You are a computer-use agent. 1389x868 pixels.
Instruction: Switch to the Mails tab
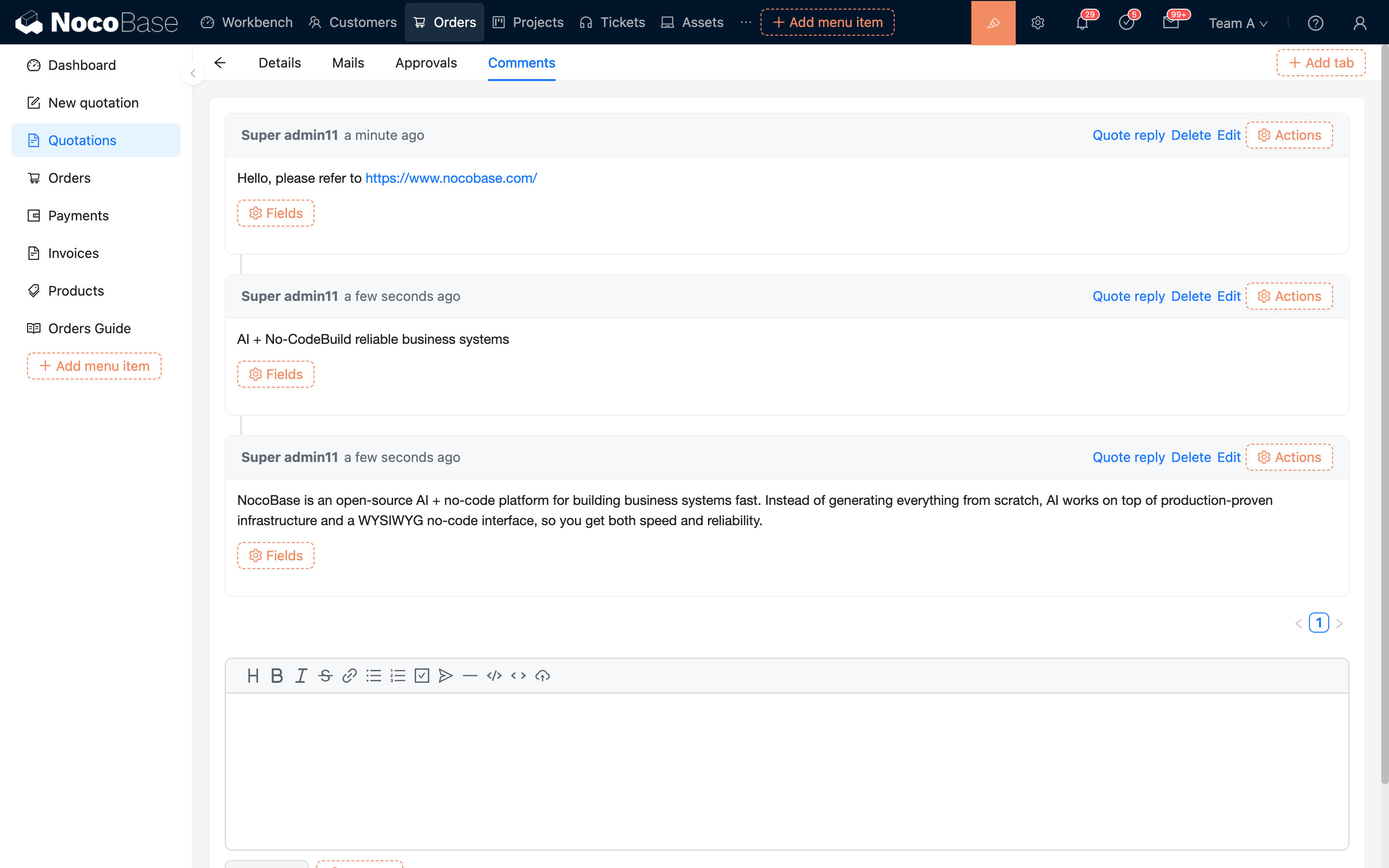tap(348, 63)
